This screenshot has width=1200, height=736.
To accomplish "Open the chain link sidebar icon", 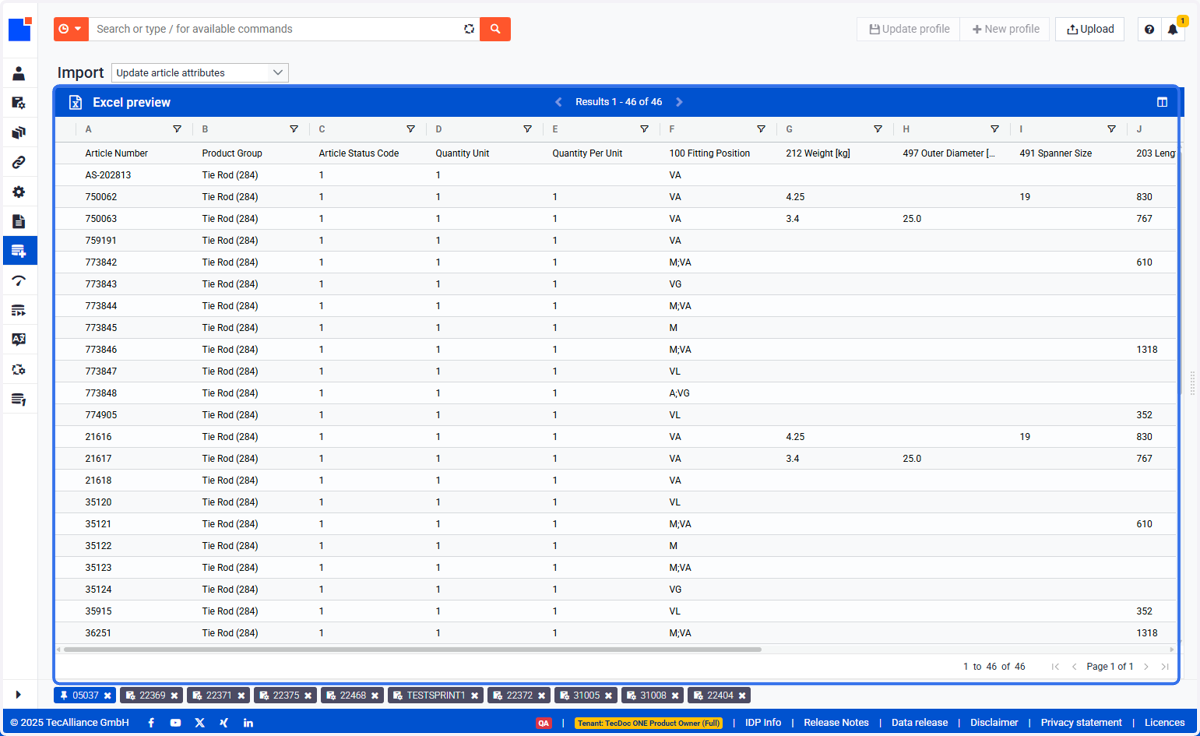I will 18,162.
